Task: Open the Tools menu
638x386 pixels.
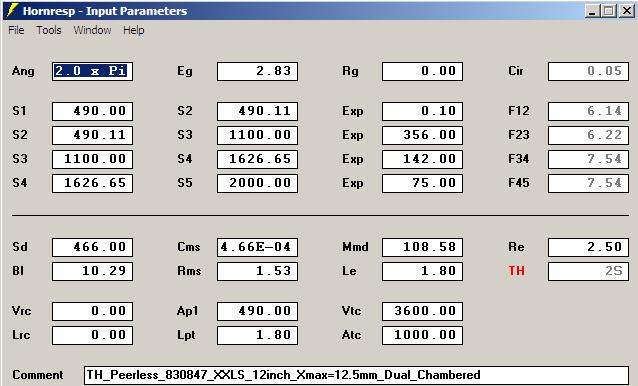Action: (49, 30)
